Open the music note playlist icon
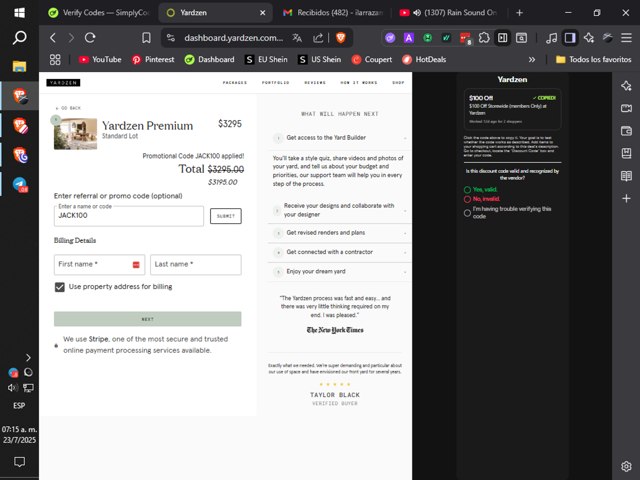 coord(551,38)
